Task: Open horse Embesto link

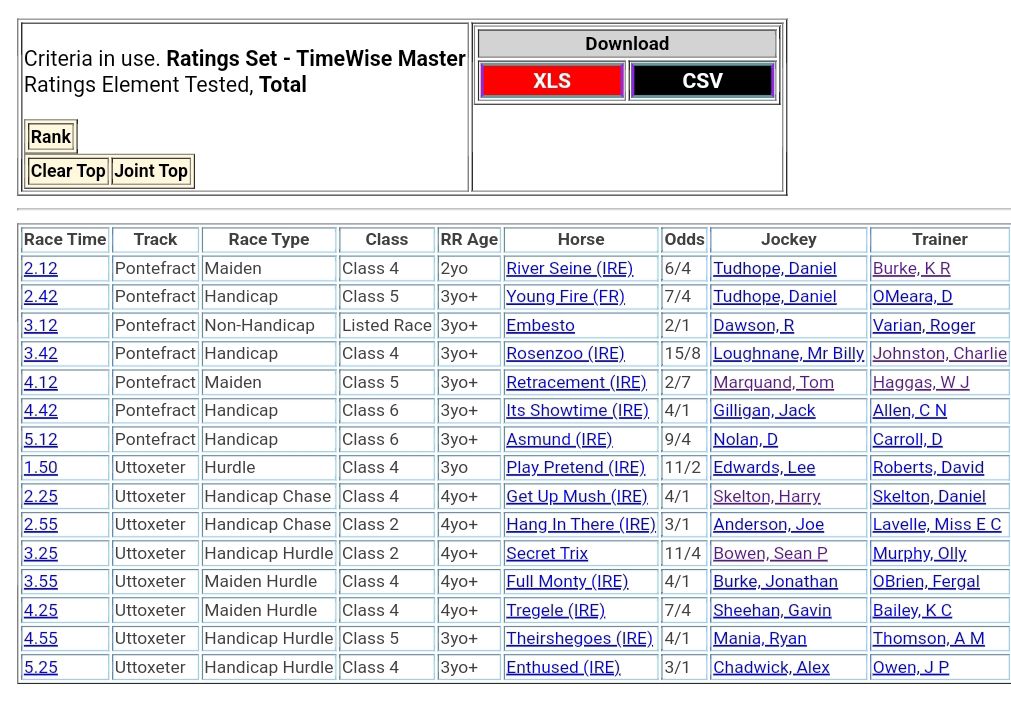Action: 540,326
